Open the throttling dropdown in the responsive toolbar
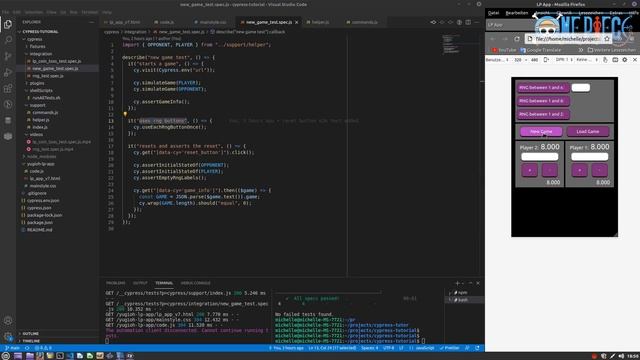Screen dimensions: 640x360 [587, 60]
